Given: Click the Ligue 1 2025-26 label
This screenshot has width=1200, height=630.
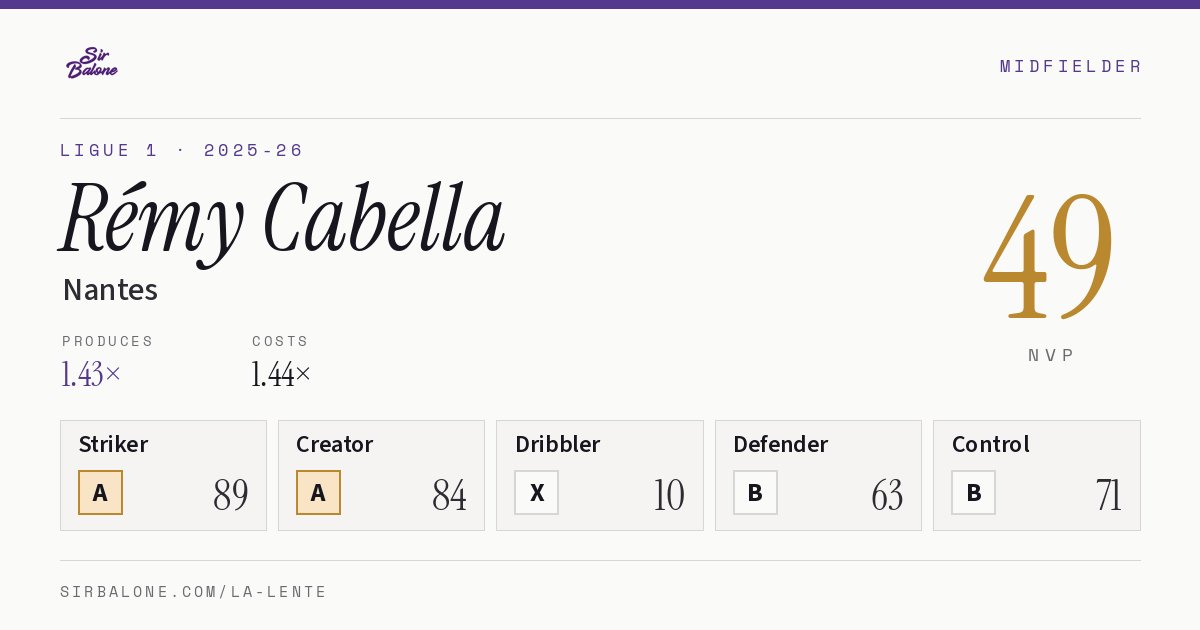Looking at the screenshot, I should (x=181, y=150).
